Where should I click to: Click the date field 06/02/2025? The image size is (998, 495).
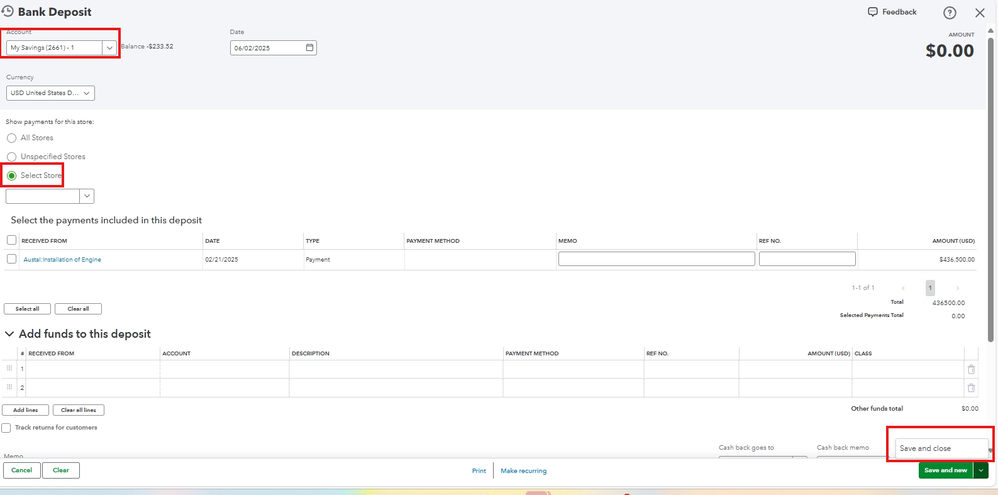pyautogui.click(x=273, y=48)
